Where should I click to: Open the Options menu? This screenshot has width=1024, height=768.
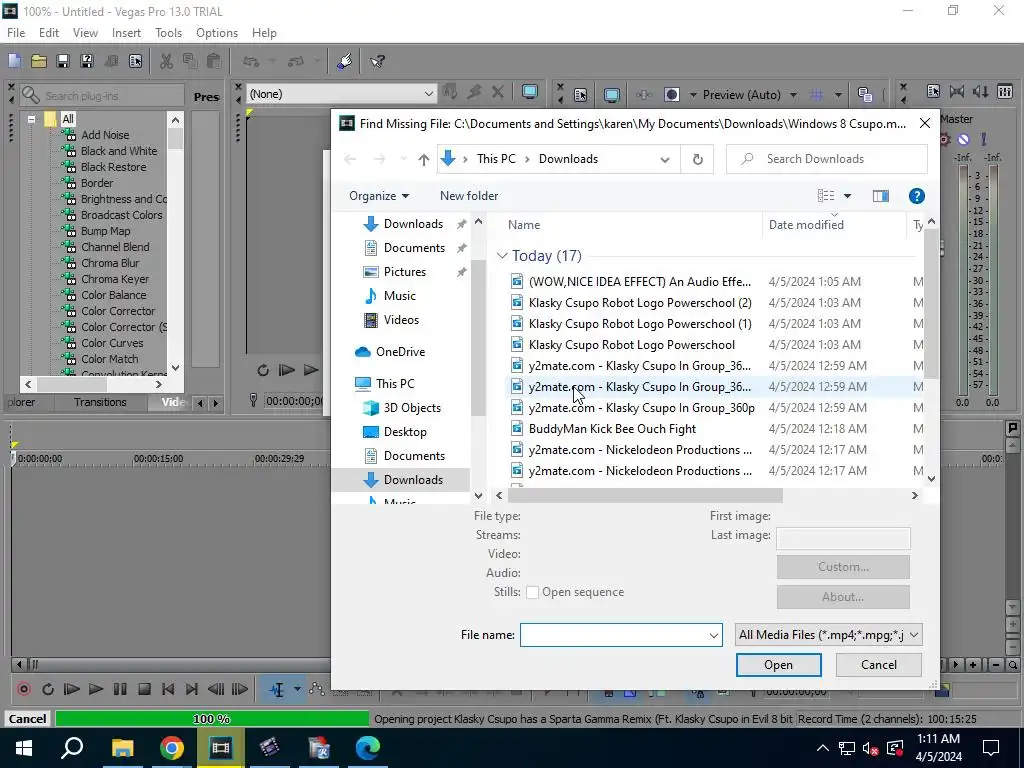[217, 33]
